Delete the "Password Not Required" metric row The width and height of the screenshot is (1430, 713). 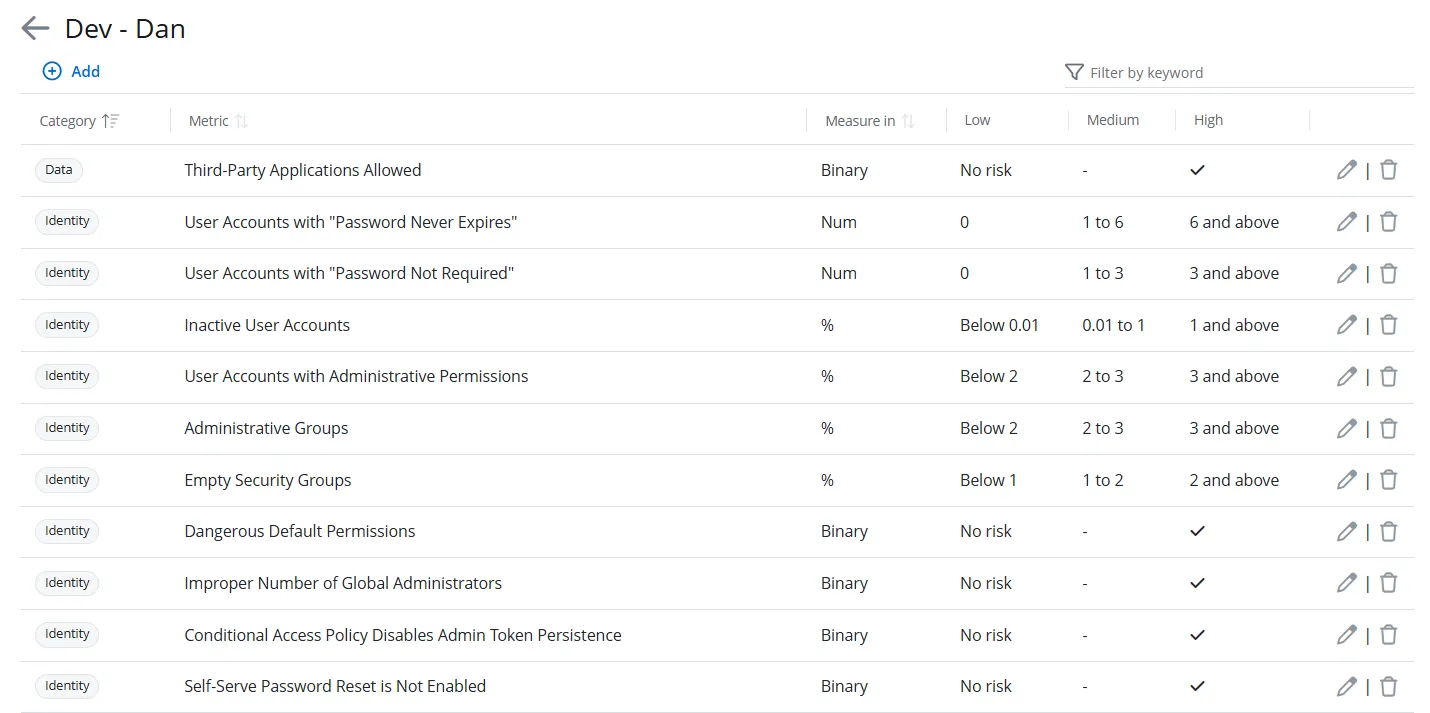1388,273
